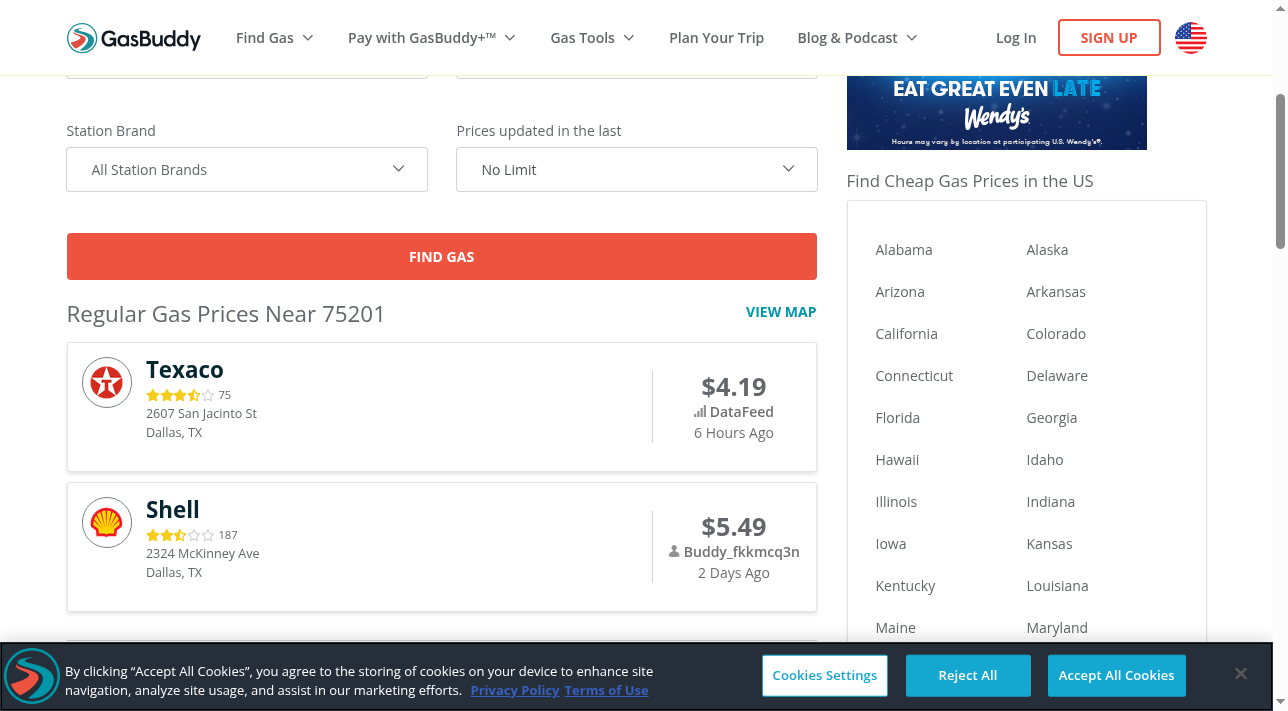Click the red FIND GAS button
This screenshot has height=711, width=1288.
442,257
